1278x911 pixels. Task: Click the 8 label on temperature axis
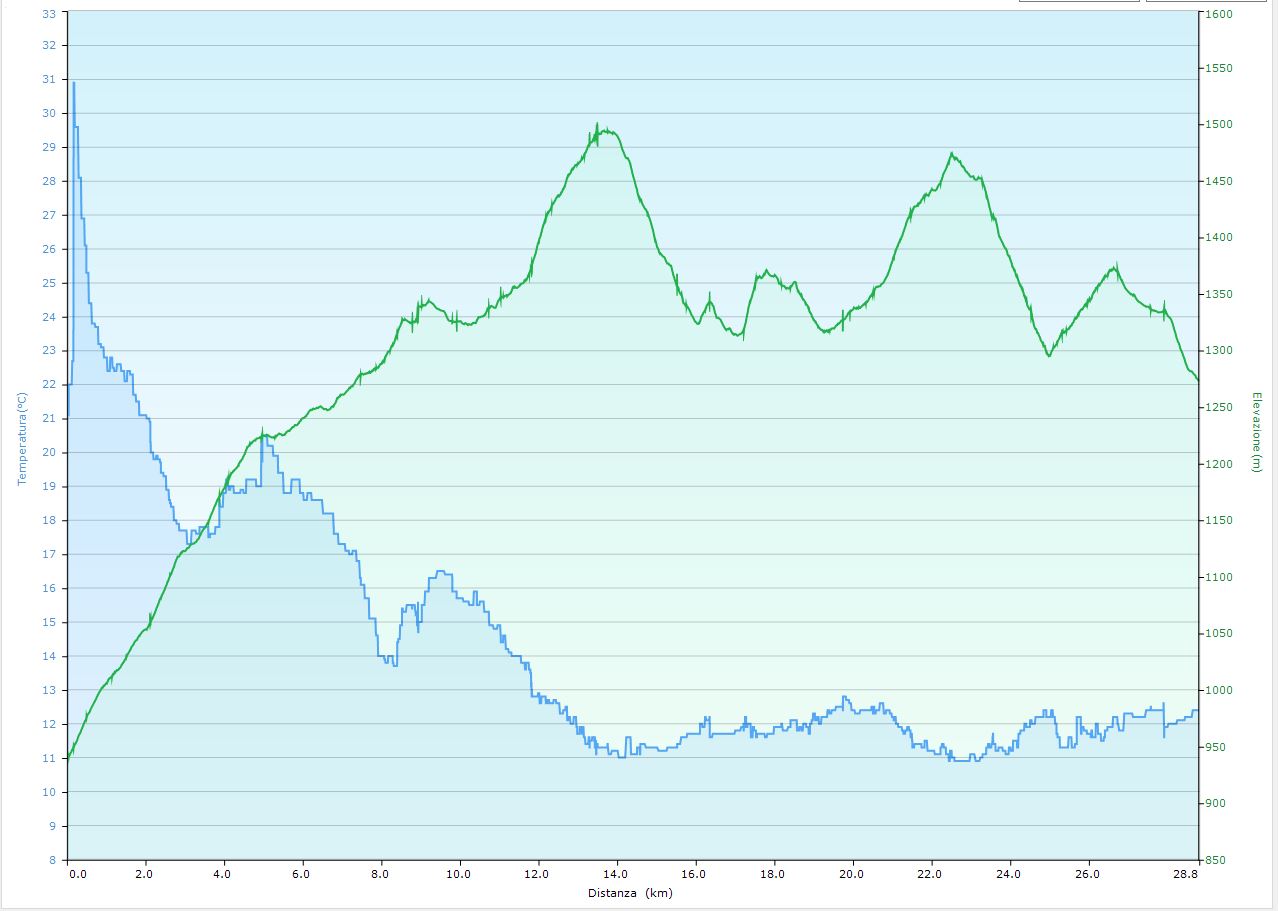pos(52,860)
